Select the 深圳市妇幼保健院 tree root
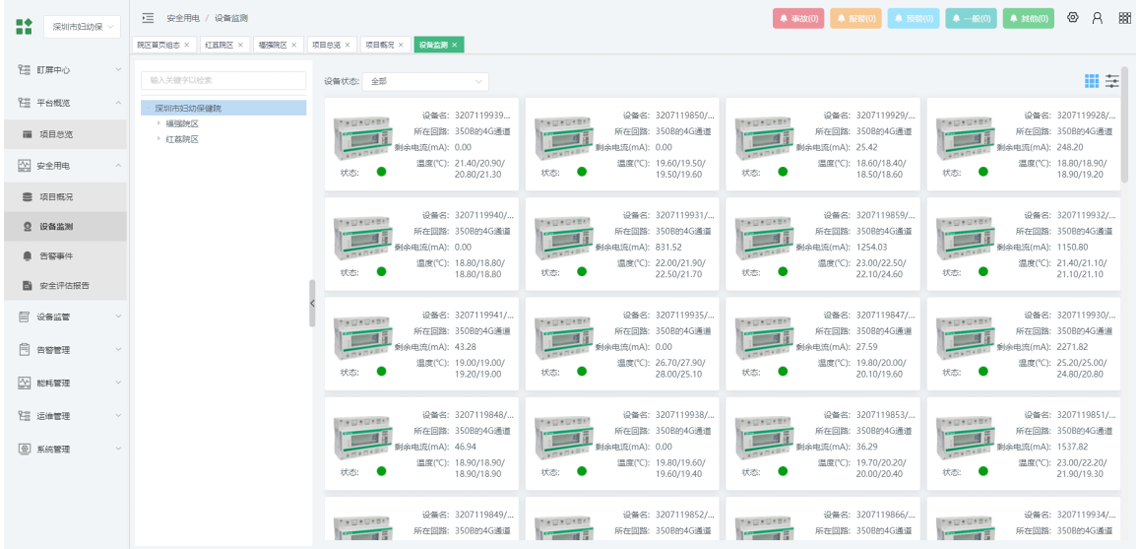 coord(224,108)
